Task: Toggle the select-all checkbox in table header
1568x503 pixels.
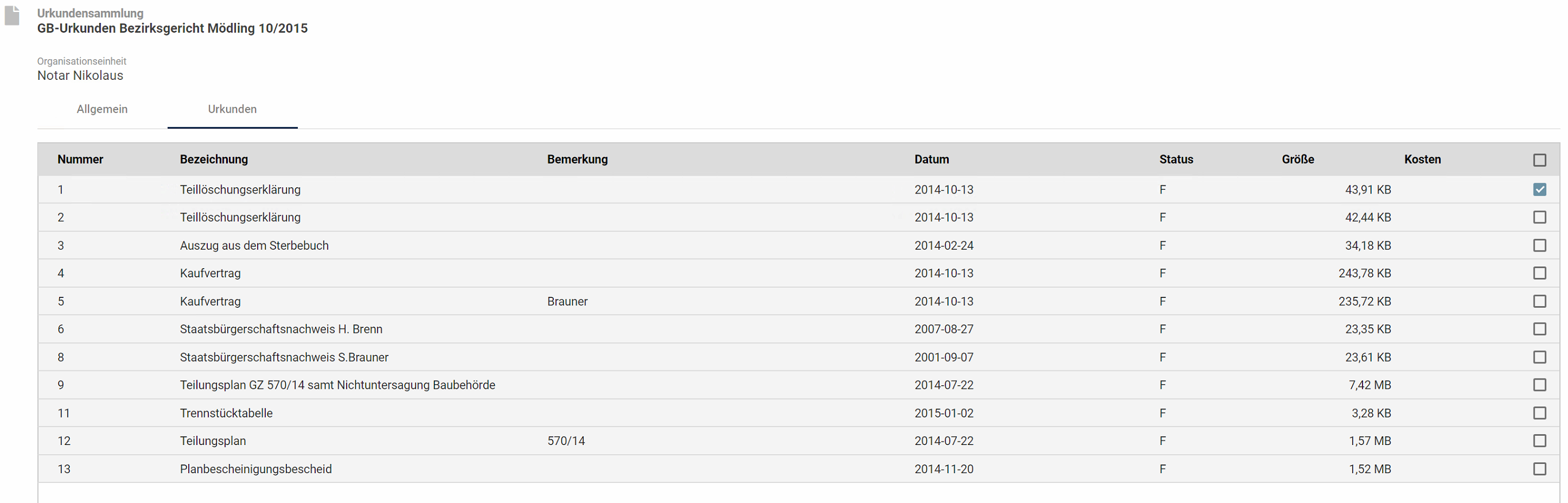Action: [x=1539, y=160]
